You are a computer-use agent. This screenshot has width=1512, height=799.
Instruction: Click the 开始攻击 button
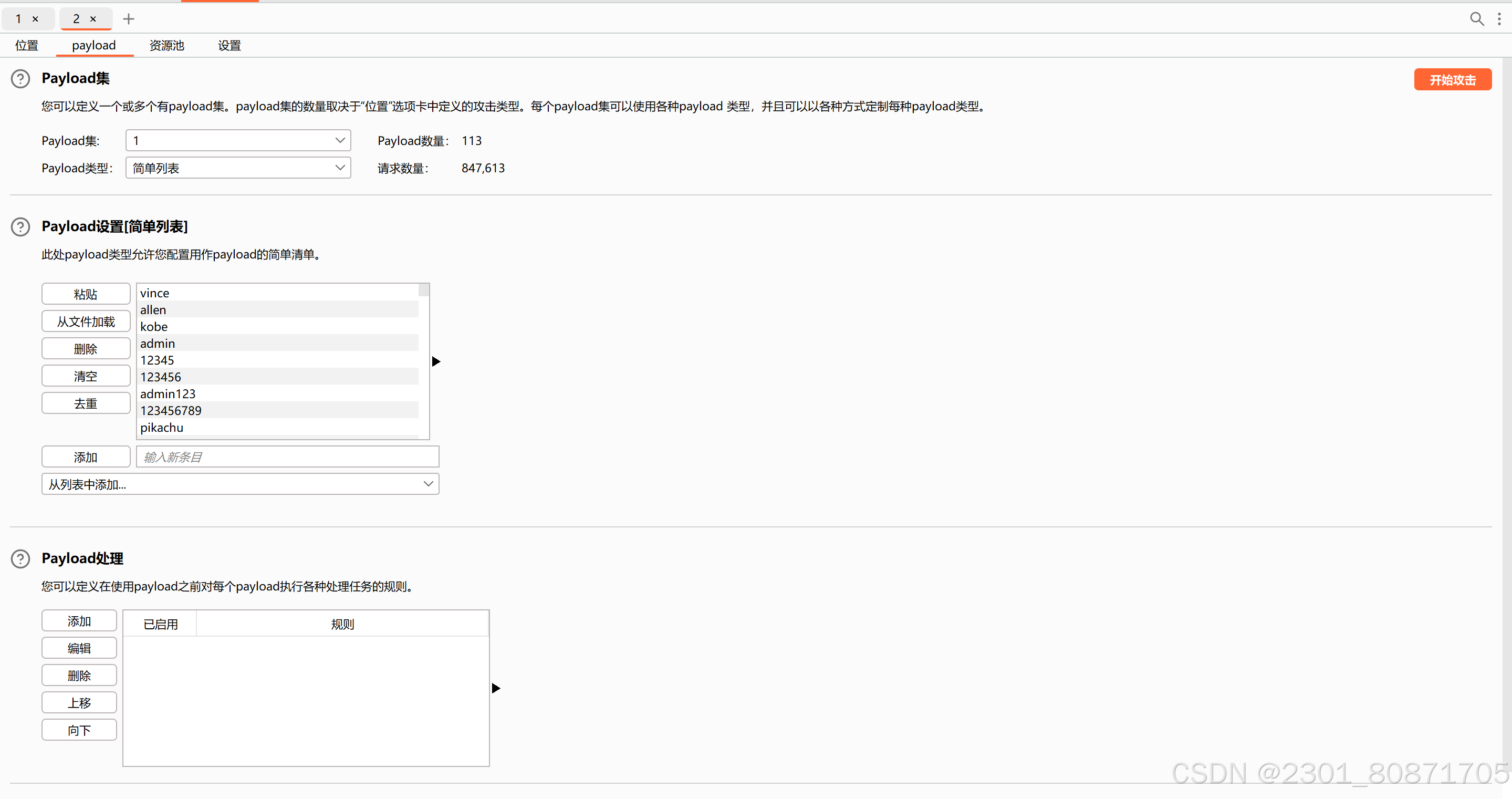point(1452,80)
